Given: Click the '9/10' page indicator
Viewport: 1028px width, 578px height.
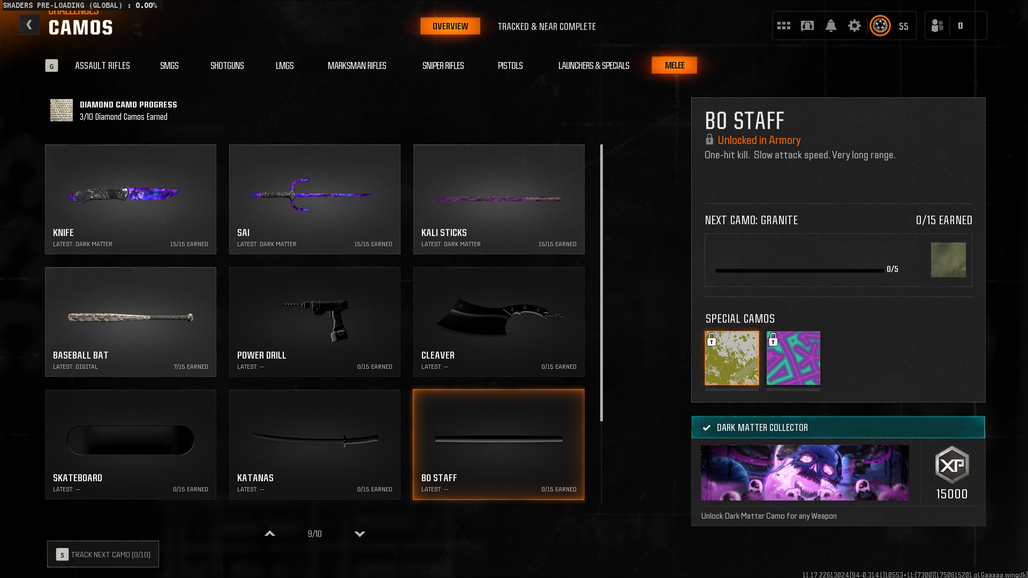Looking at the screenshot, I should pos(315,534).
